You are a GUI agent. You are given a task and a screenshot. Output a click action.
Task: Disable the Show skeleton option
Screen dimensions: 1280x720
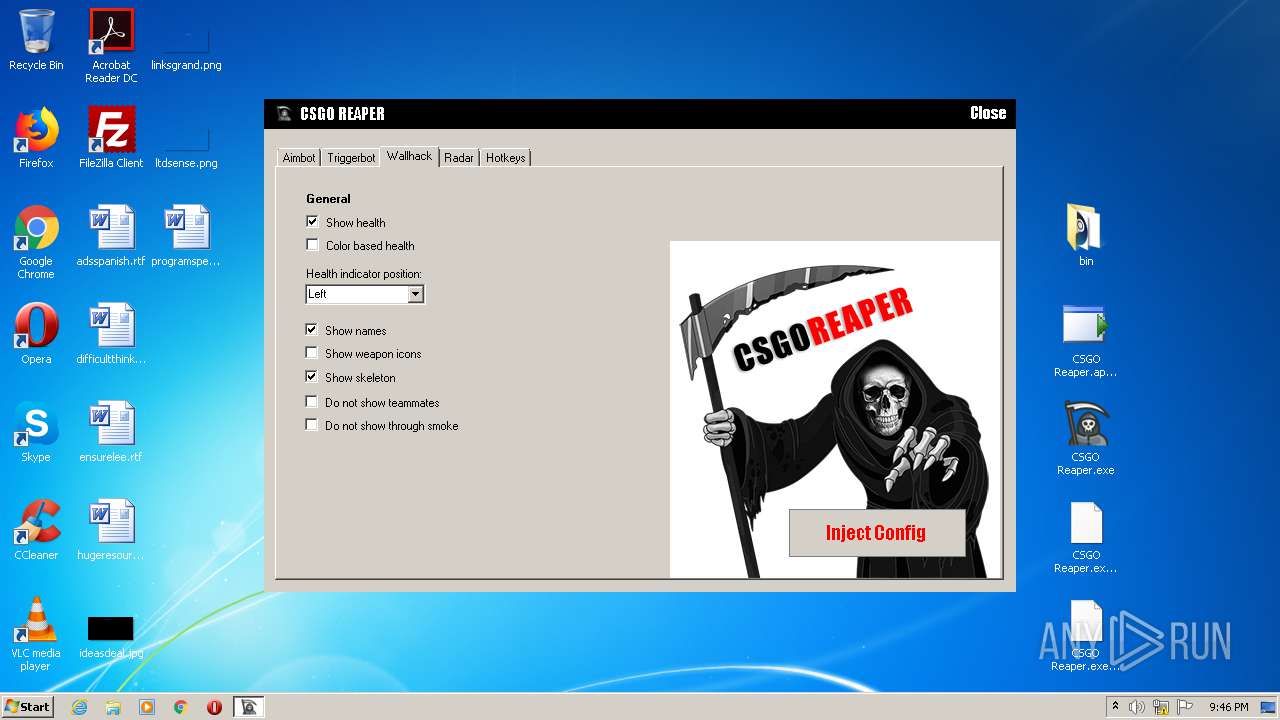pos(312,377)
